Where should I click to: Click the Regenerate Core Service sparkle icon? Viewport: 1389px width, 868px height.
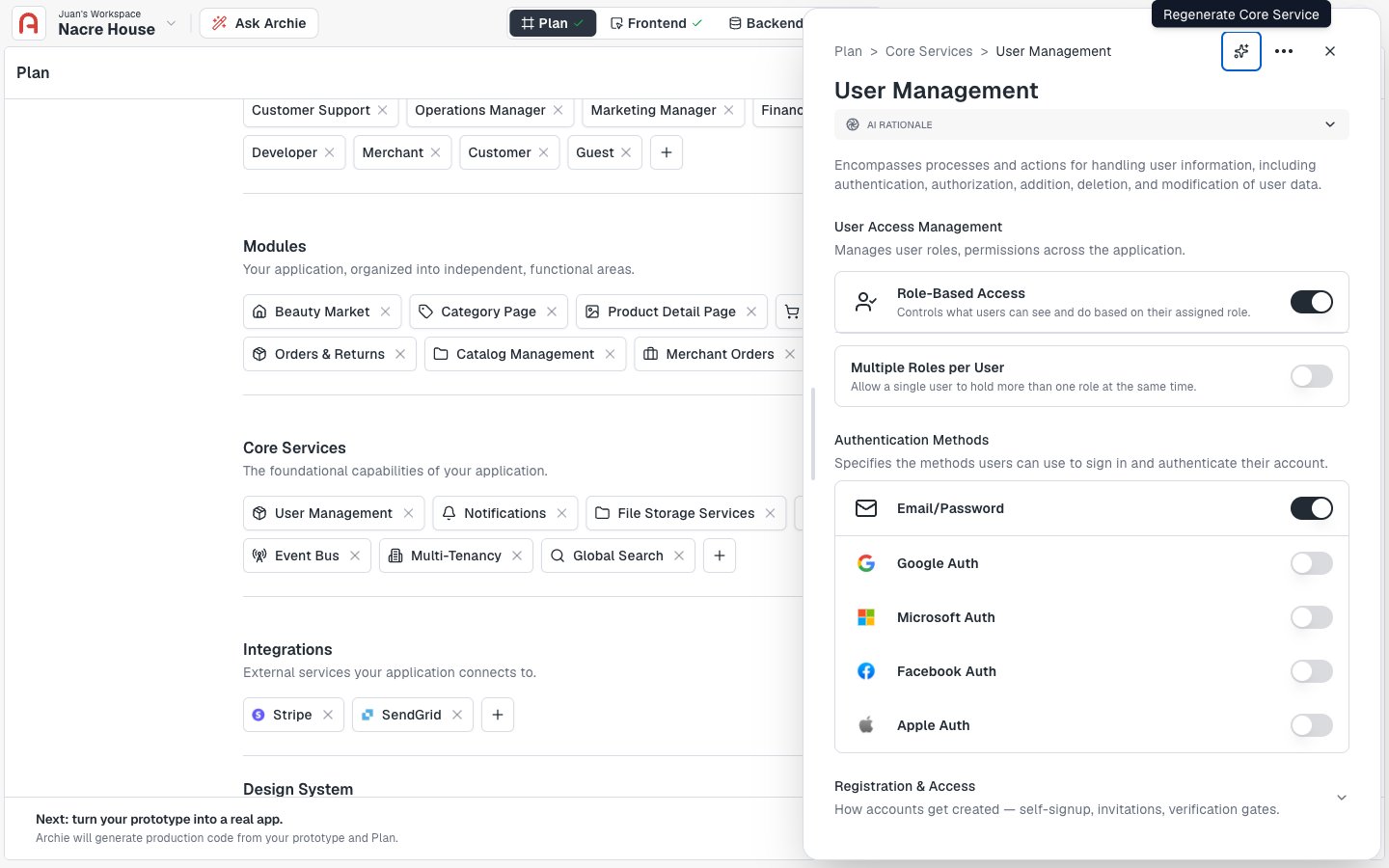point(1241,51)
